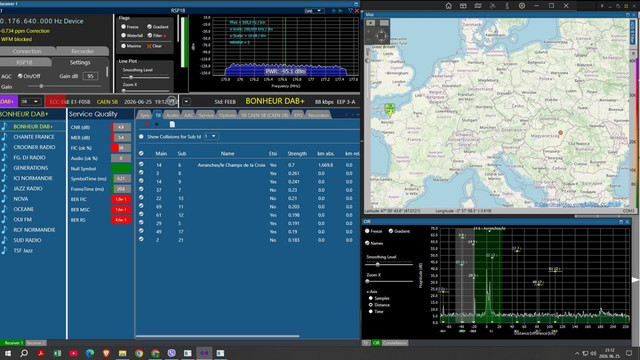Toggle Names in the CIR panel
Image resolution: width=640 pixels, height=360 pixels.
(x=367, y=243)
